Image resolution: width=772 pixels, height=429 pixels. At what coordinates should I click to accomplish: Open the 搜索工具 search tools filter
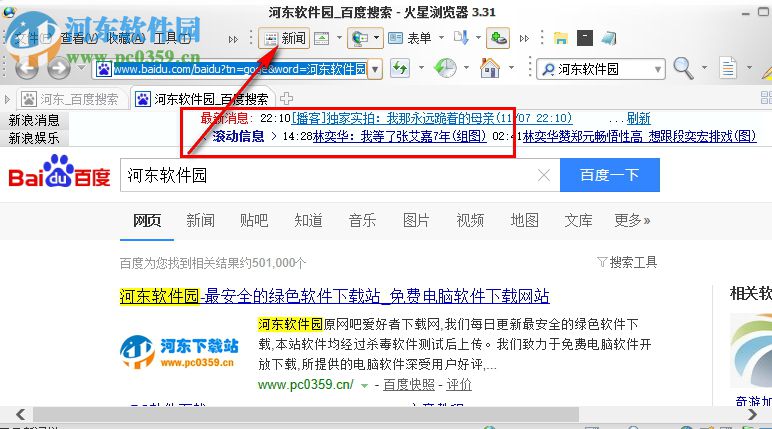click(x=627, y=262)
